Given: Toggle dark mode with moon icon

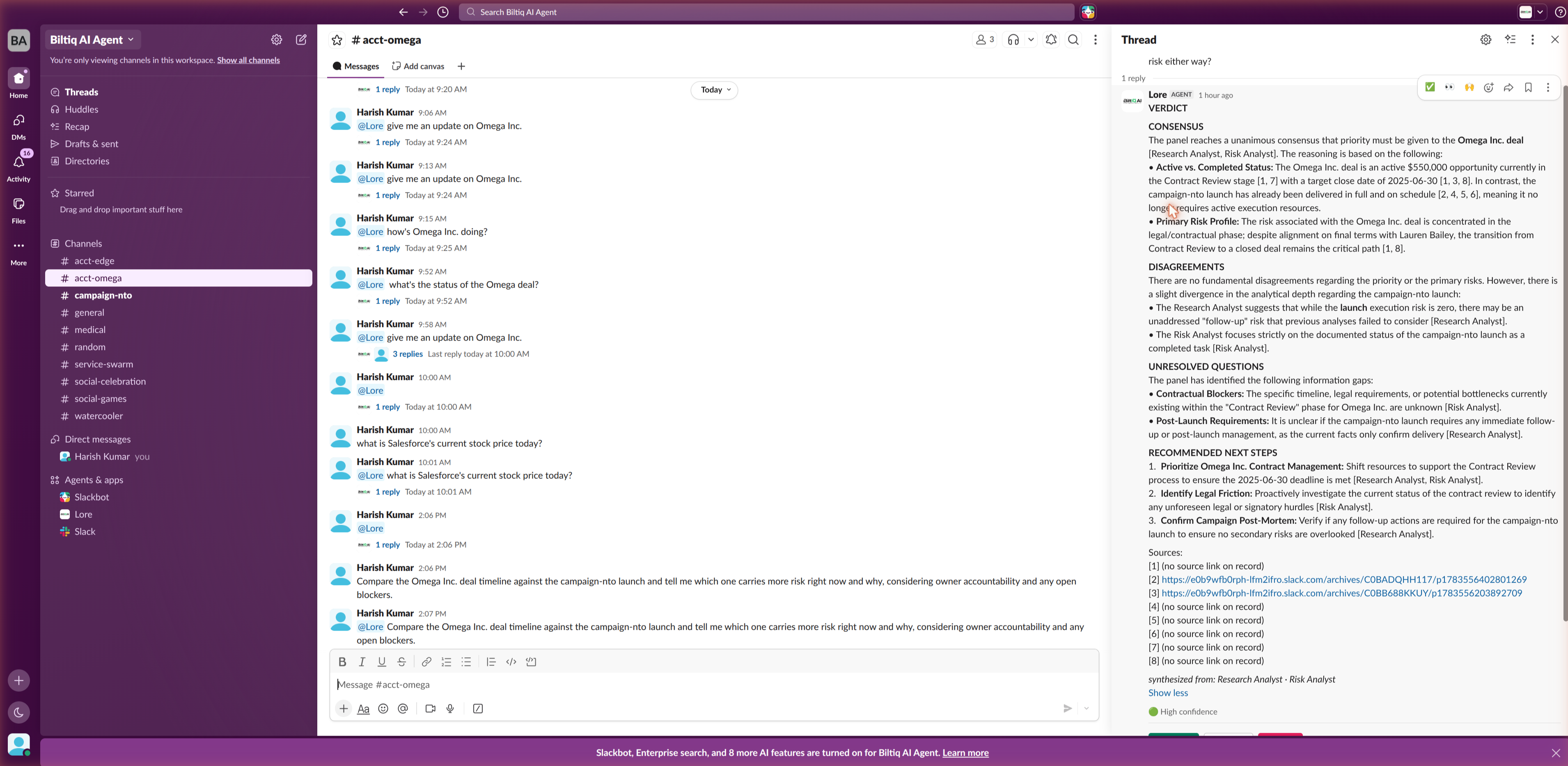Looking at the screenshot, I should [19, 713].
